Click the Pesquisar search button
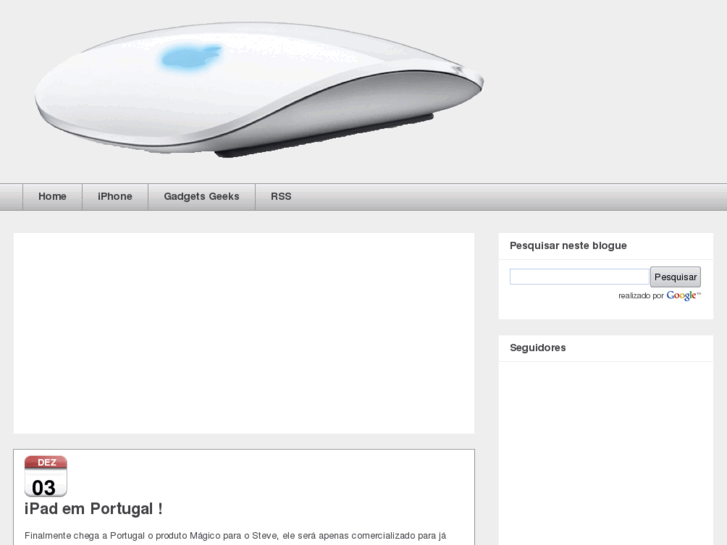 pyautogui.click(x=675, y=277)
